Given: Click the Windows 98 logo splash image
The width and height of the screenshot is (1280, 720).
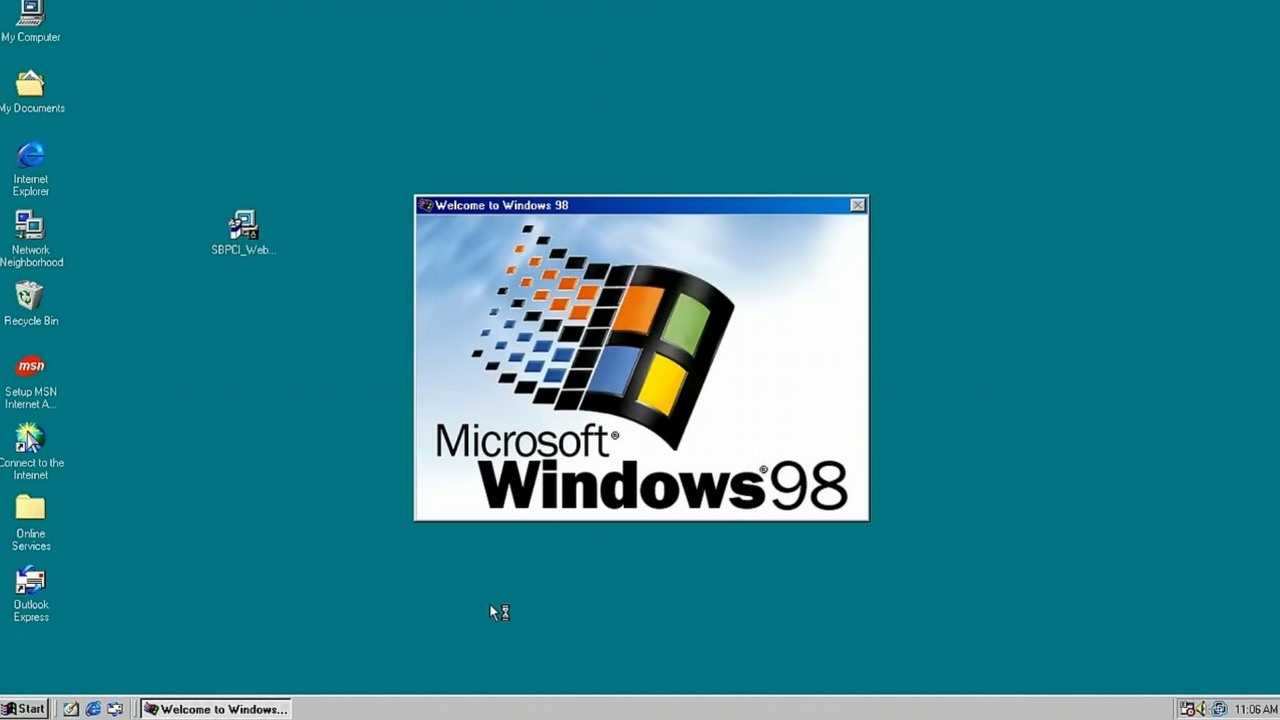Looking at the screenshot, I should (642, 367).
